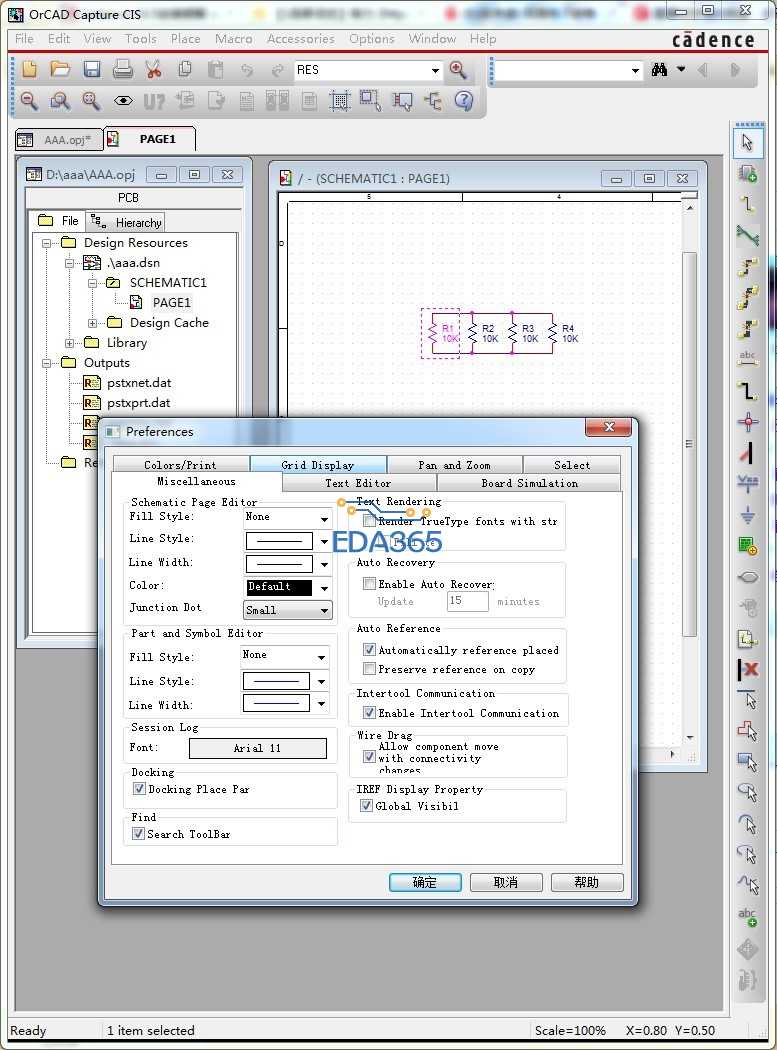Open the RES part name dropdown
This screenshot has height=1050, width=777.
coord(435,70)
